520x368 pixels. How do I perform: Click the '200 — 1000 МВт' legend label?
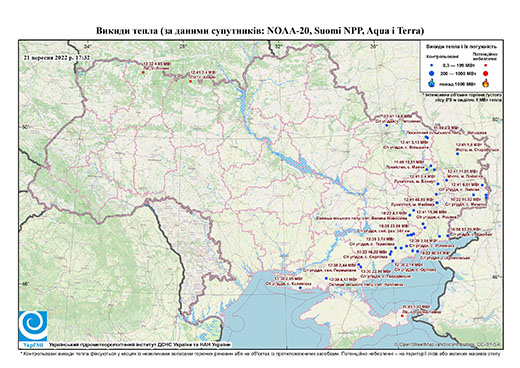[x=458, y=73]
